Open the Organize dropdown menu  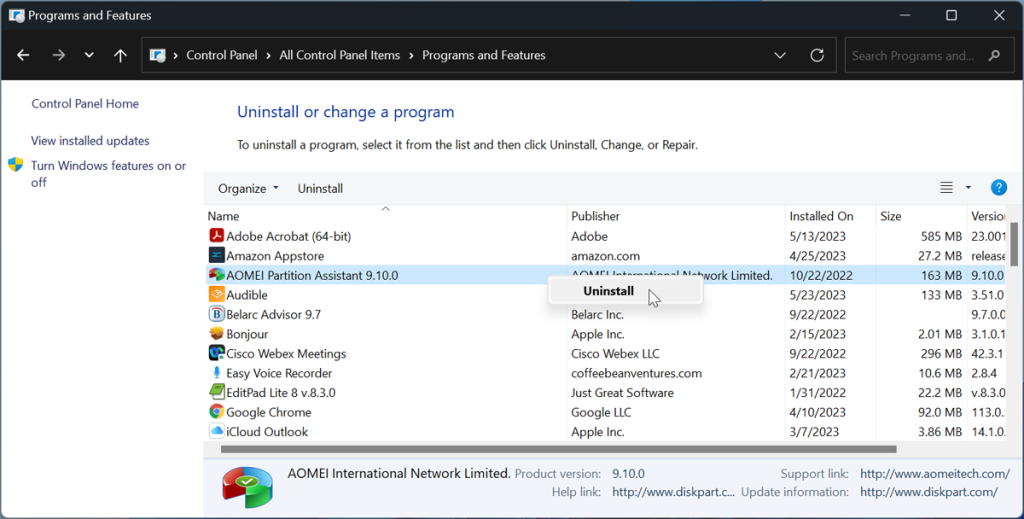pyautogui.click(x=248, y=188)
